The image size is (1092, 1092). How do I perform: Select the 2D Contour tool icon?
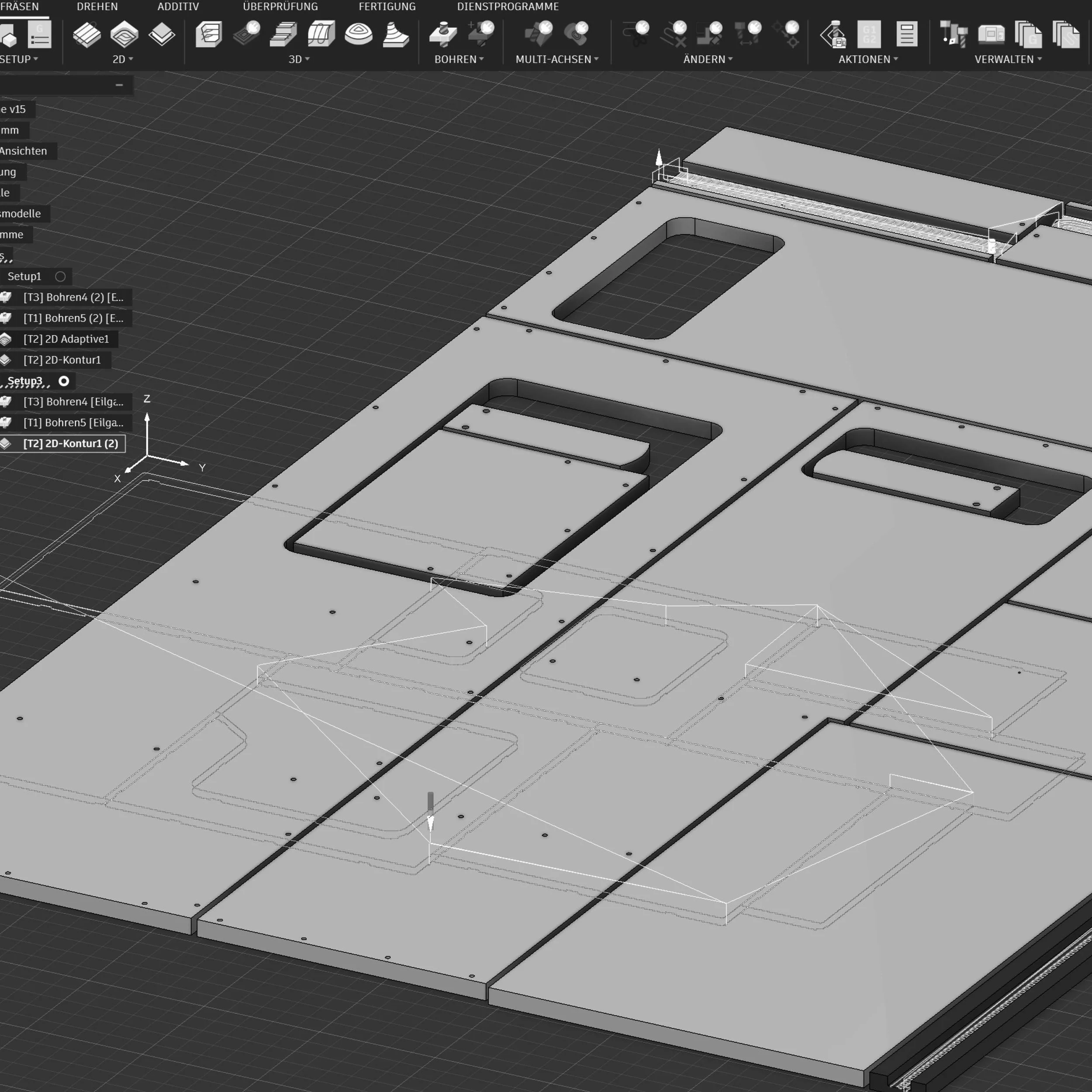pyautogui.click(x=162, y=35)
